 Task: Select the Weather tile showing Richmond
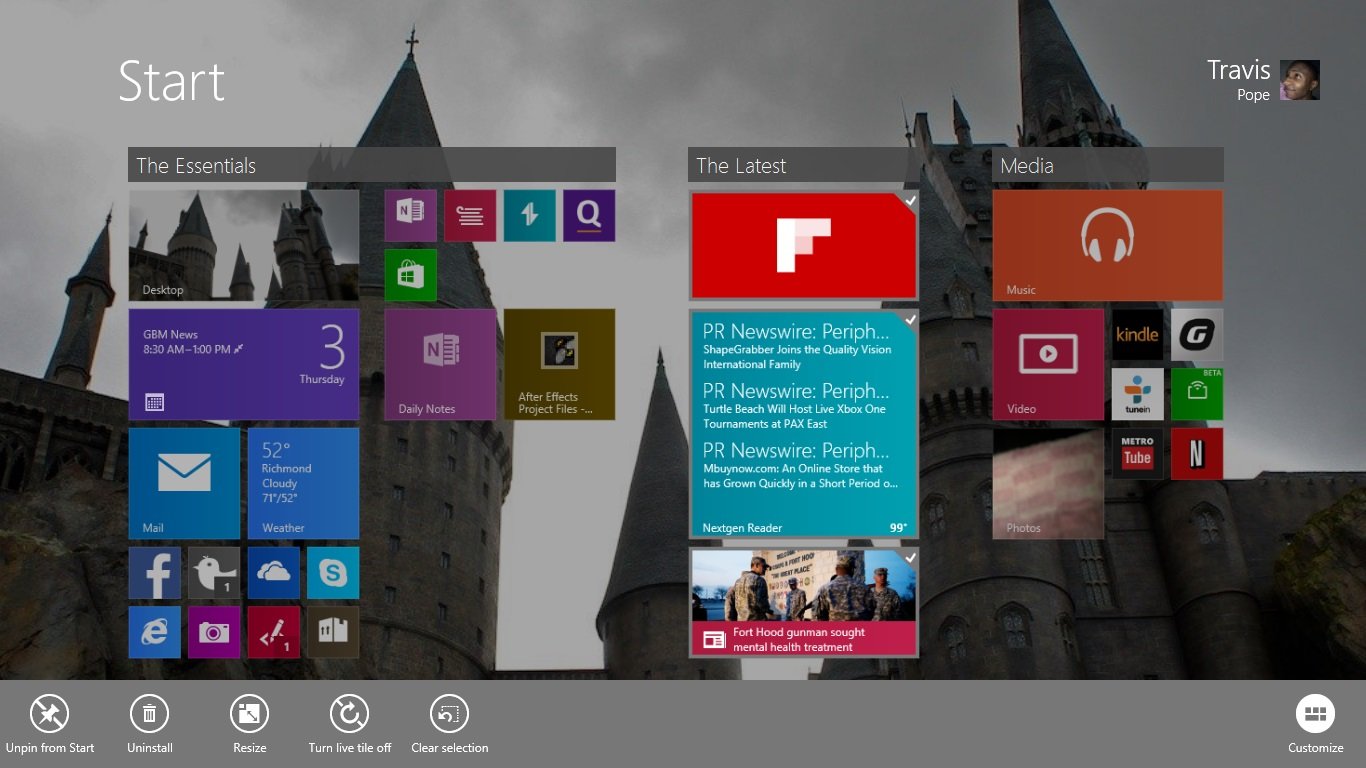click(x=303, y=483)
